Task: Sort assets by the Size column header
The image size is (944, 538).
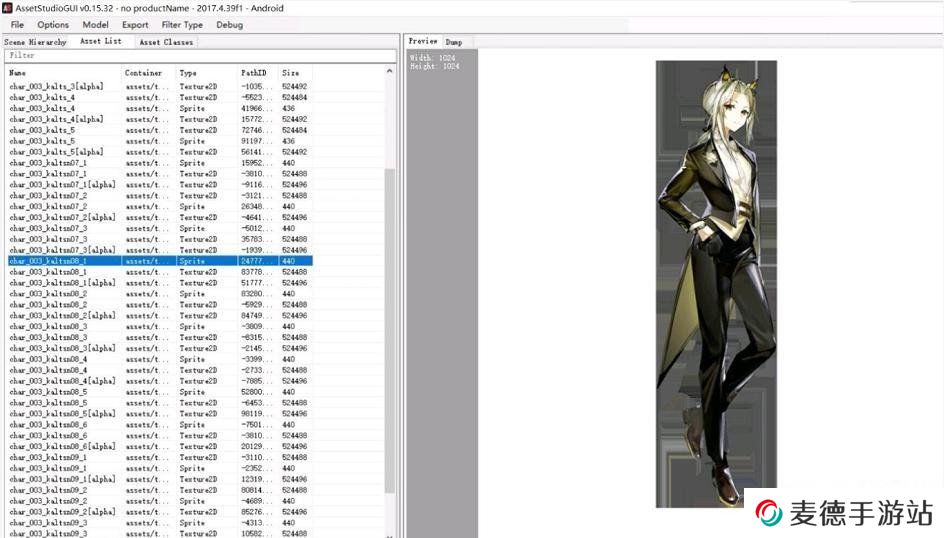Action: click(x=294, y=73)
